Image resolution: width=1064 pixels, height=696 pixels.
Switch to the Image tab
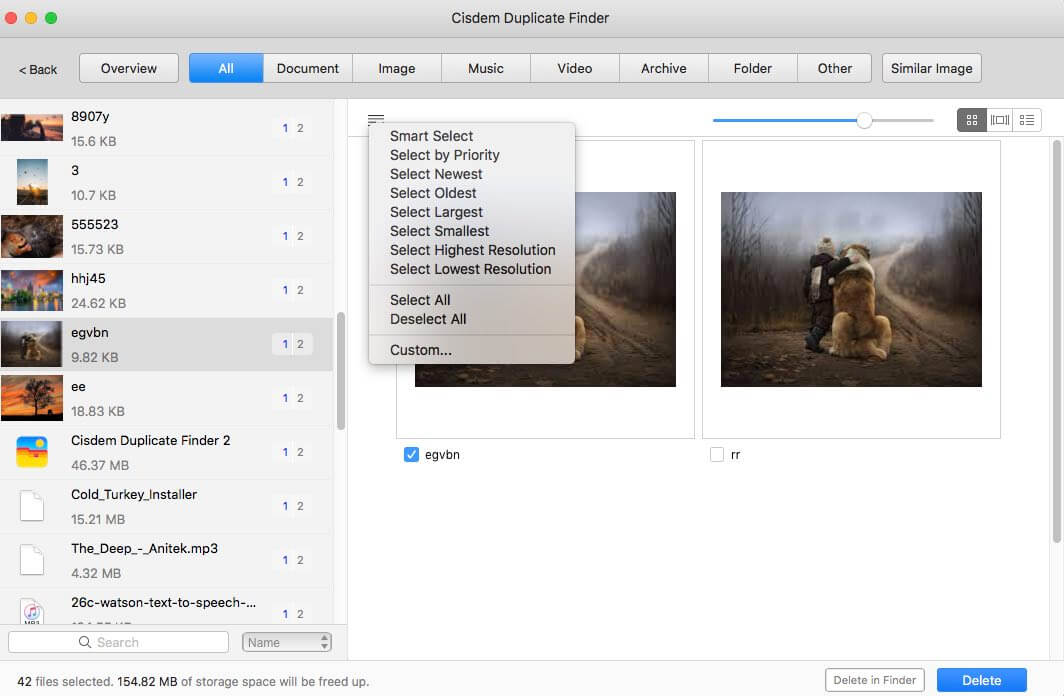[x=397, y=68]
